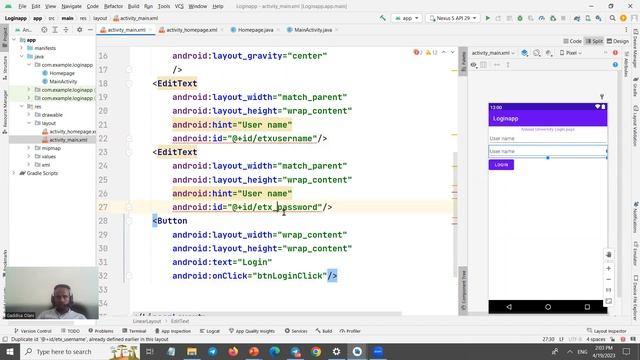Click the Windows search box
Viewport: 640px width, 360px height.
tap(80, 351)
